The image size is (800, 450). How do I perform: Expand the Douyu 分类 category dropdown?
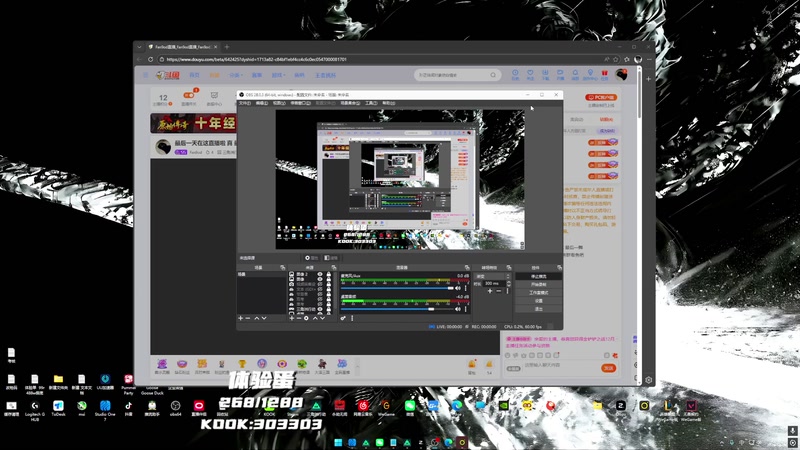pos(235,75)
